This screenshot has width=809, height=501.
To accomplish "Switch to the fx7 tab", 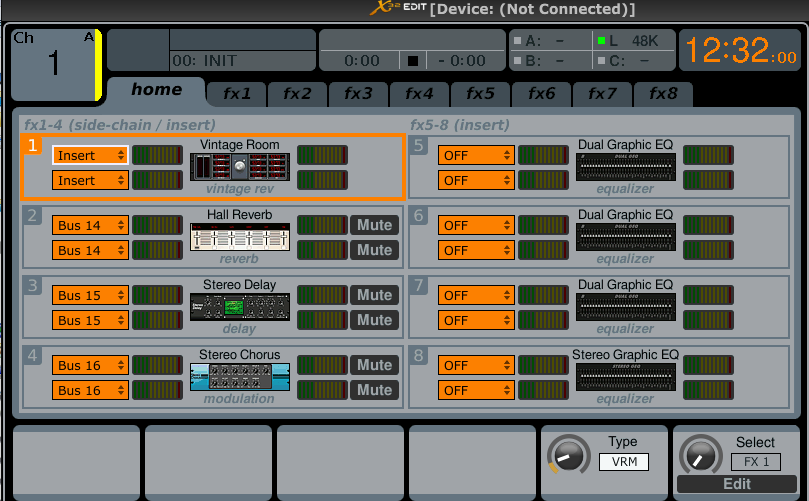I will pos(602,94).
